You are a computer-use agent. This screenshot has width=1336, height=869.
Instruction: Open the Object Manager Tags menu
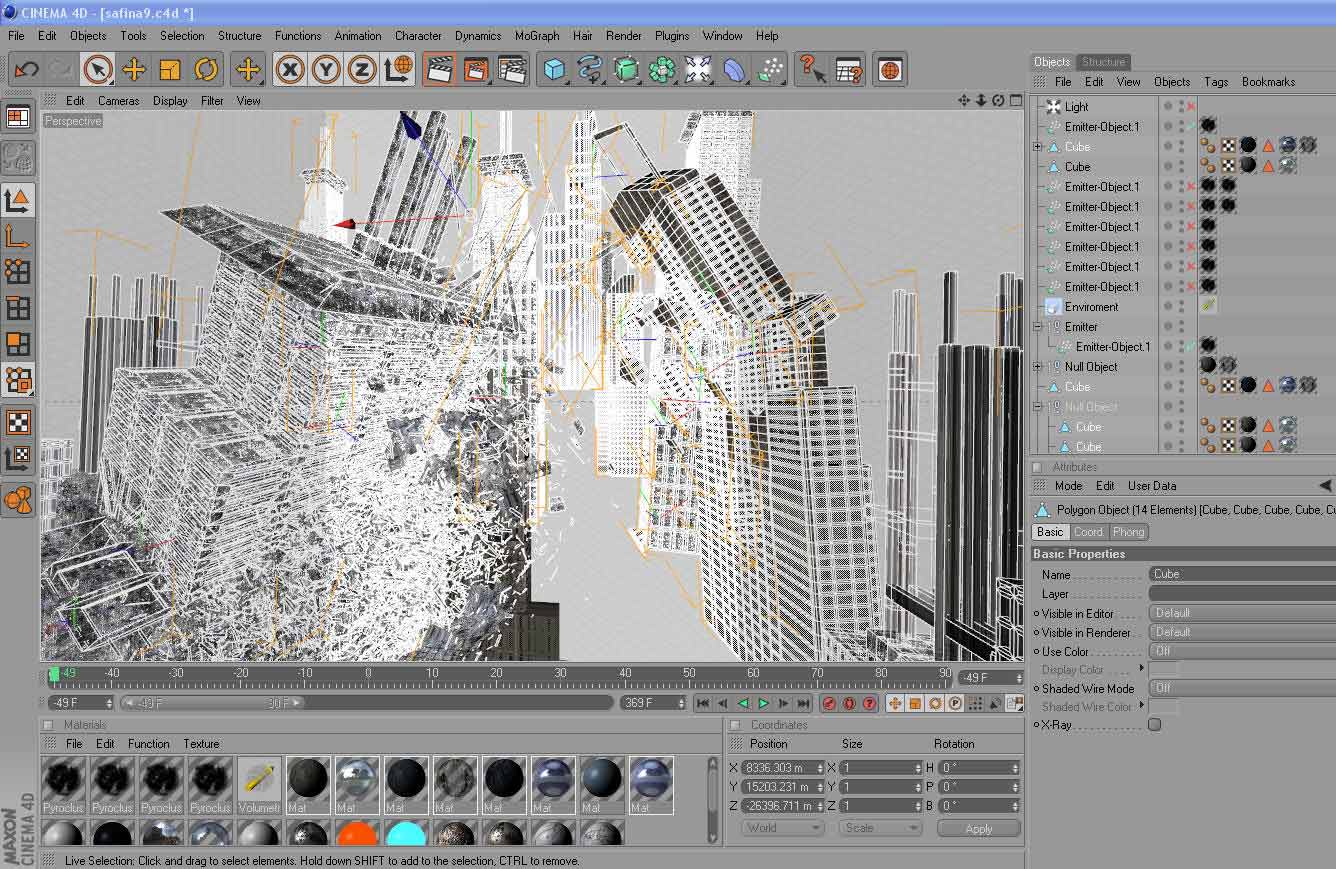1216,82
